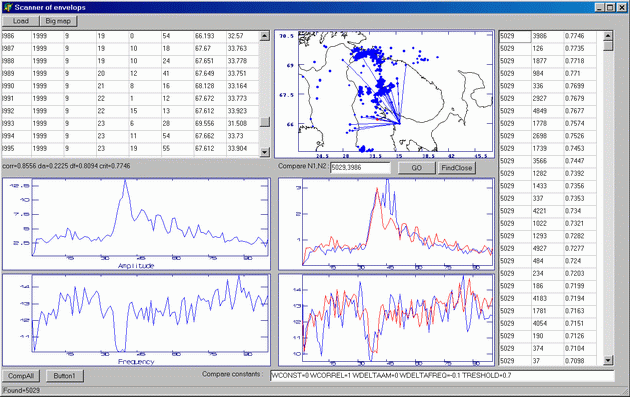This screenshot has height=397, width=630.
Task: Click Button1 at bottom left
Action: coord(64,376)
